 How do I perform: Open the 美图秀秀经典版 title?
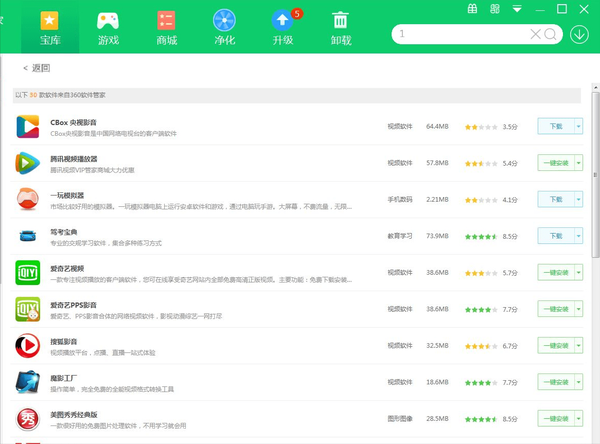(74, 415)
